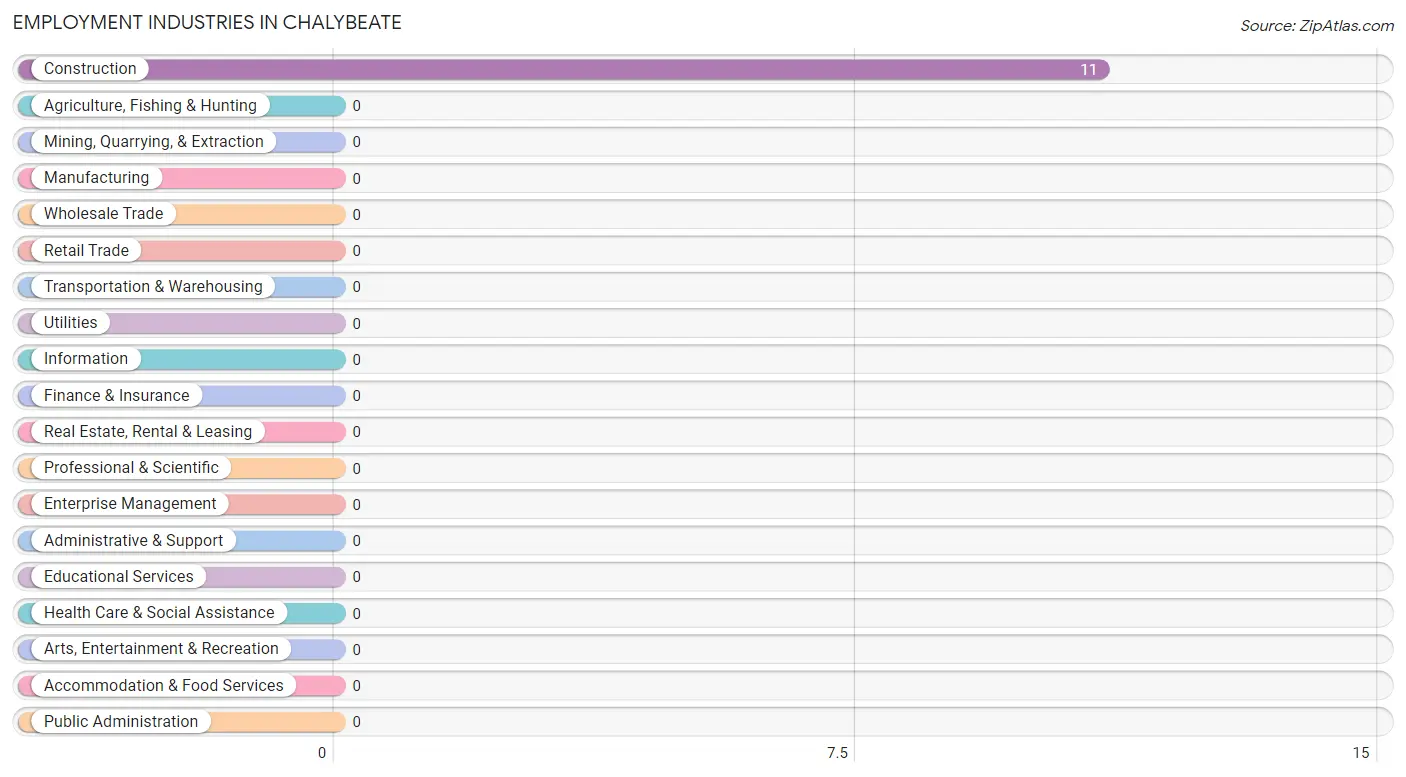Click the value 11 on Construction bar
The width and height of the screenshot is (1406, 777).
coord(1088,69)
